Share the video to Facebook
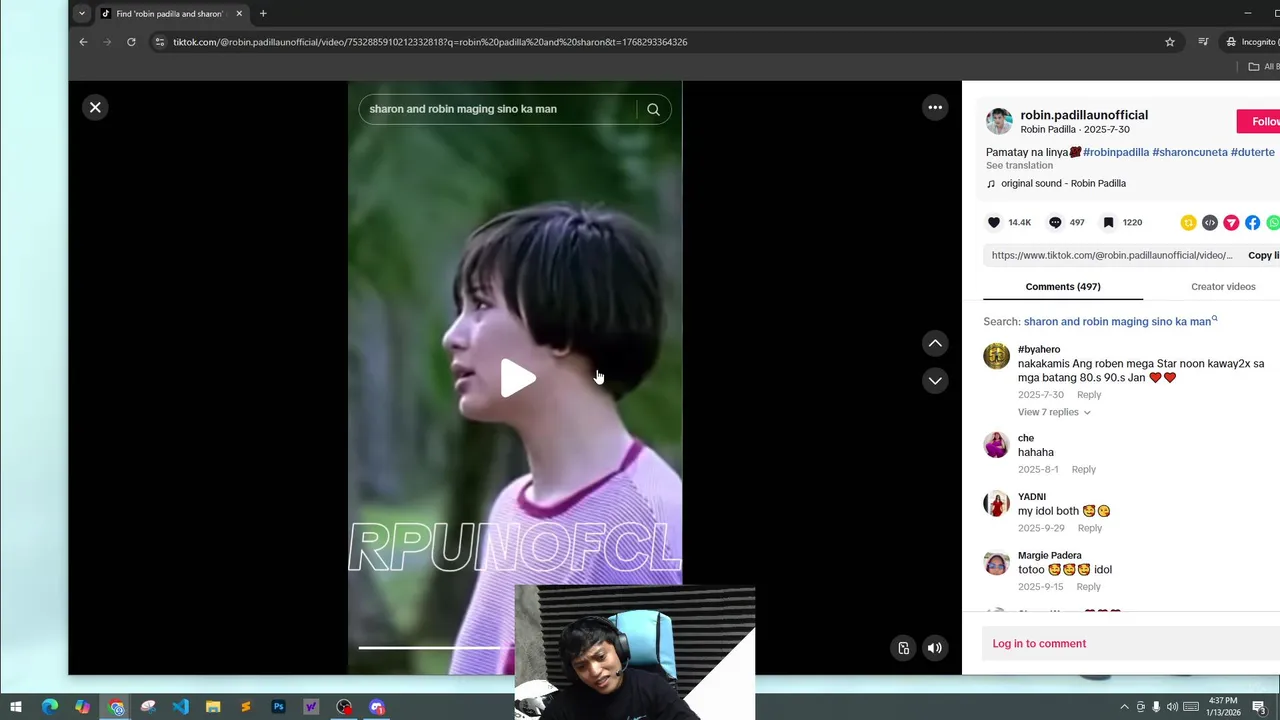 (x=1252, y=223)
